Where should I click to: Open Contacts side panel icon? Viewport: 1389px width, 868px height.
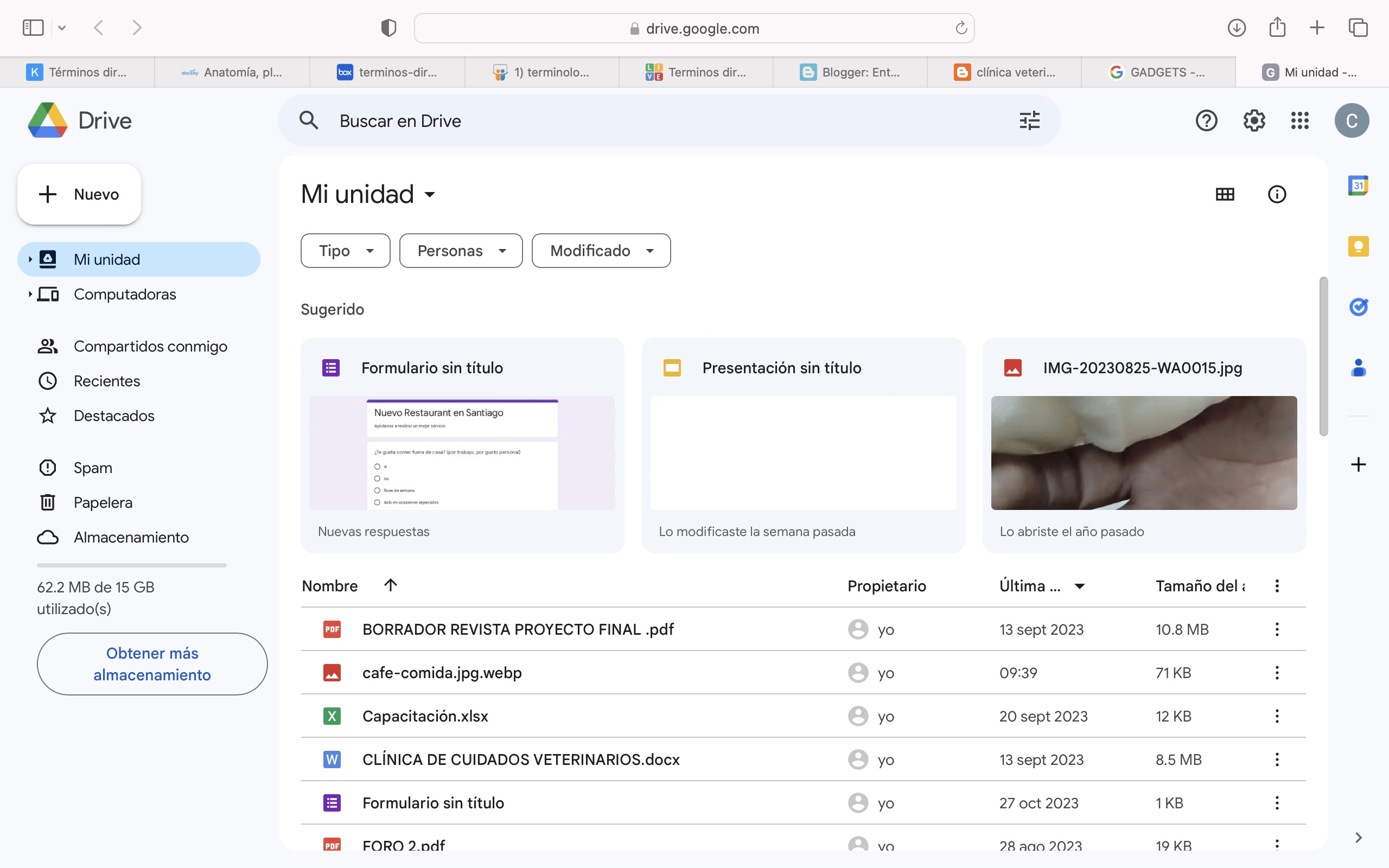tap(1358, 367)
